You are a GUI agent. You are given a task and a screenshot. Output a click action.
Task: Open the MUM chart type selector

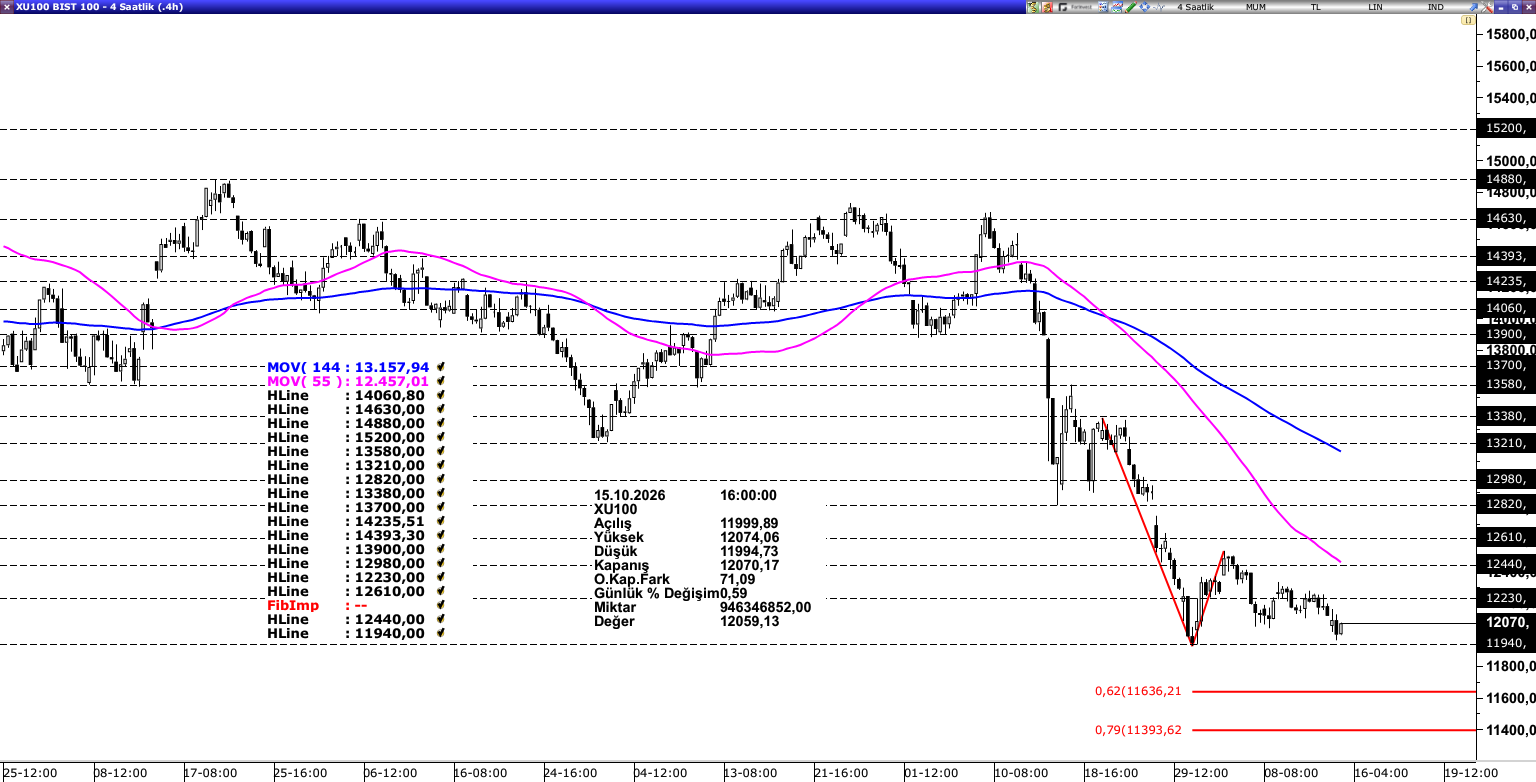click(1256, 7)
